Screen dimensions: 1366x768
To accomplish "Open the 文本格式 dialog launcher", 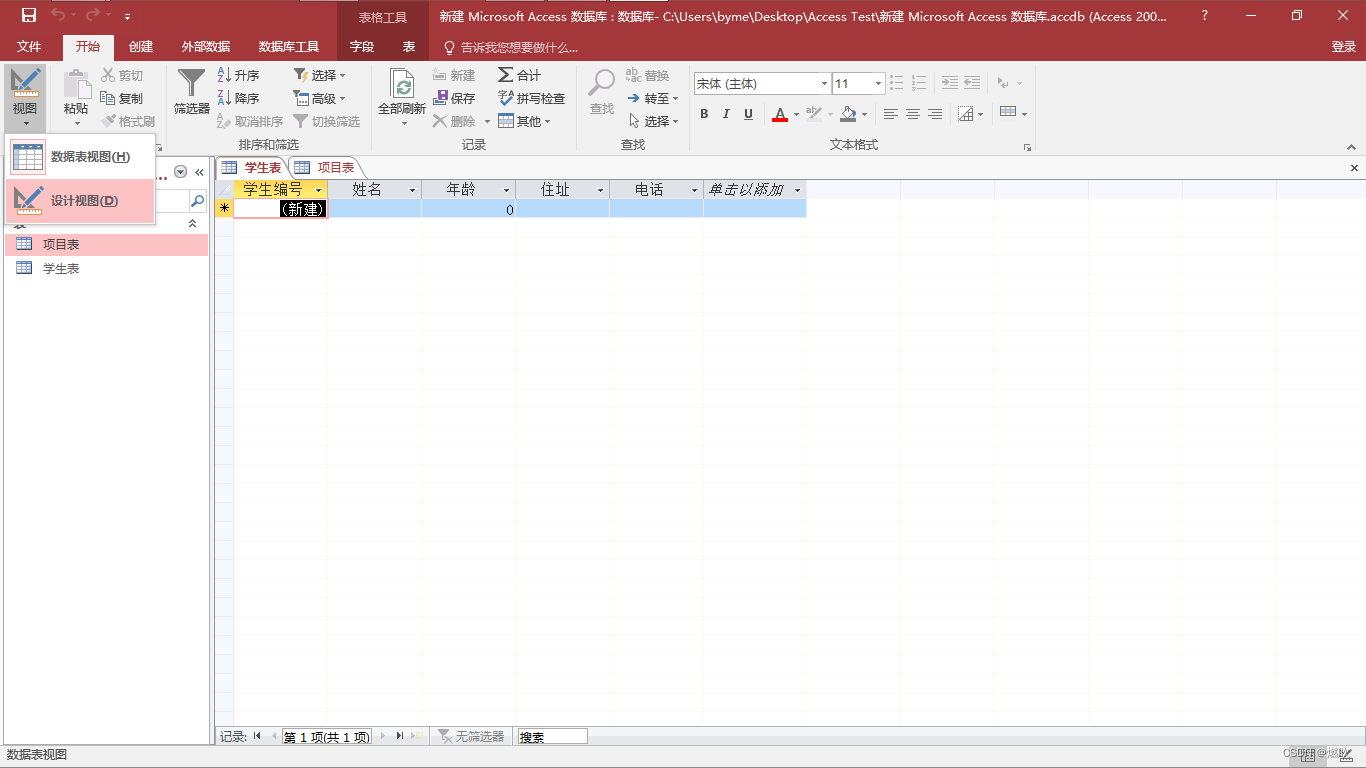I will tap(1027, 147).
